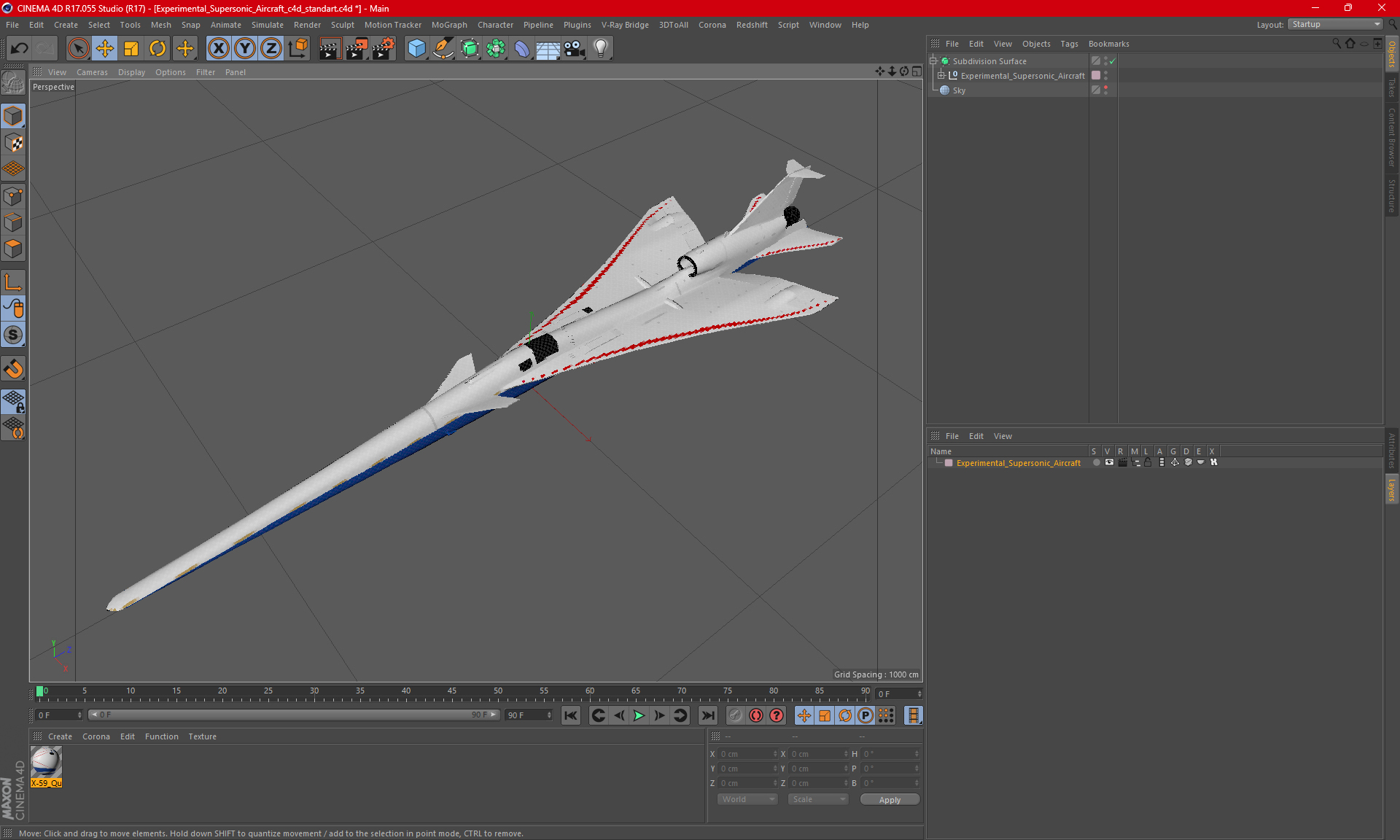Click the X position input field

pos(749,754)
